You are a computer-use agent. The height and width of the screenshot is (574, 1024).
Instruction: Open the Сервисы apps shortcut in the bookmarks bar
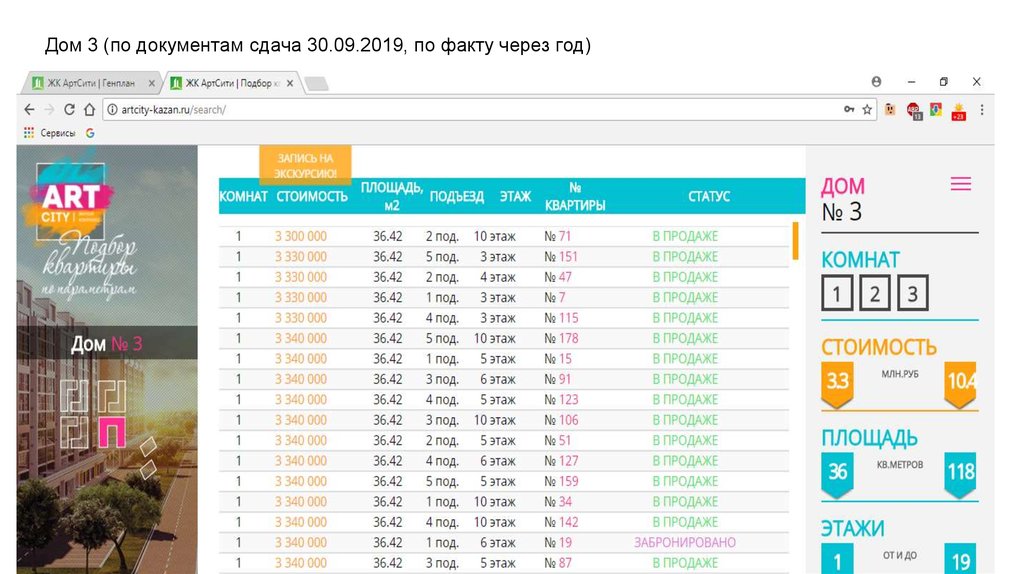point(49,133)
